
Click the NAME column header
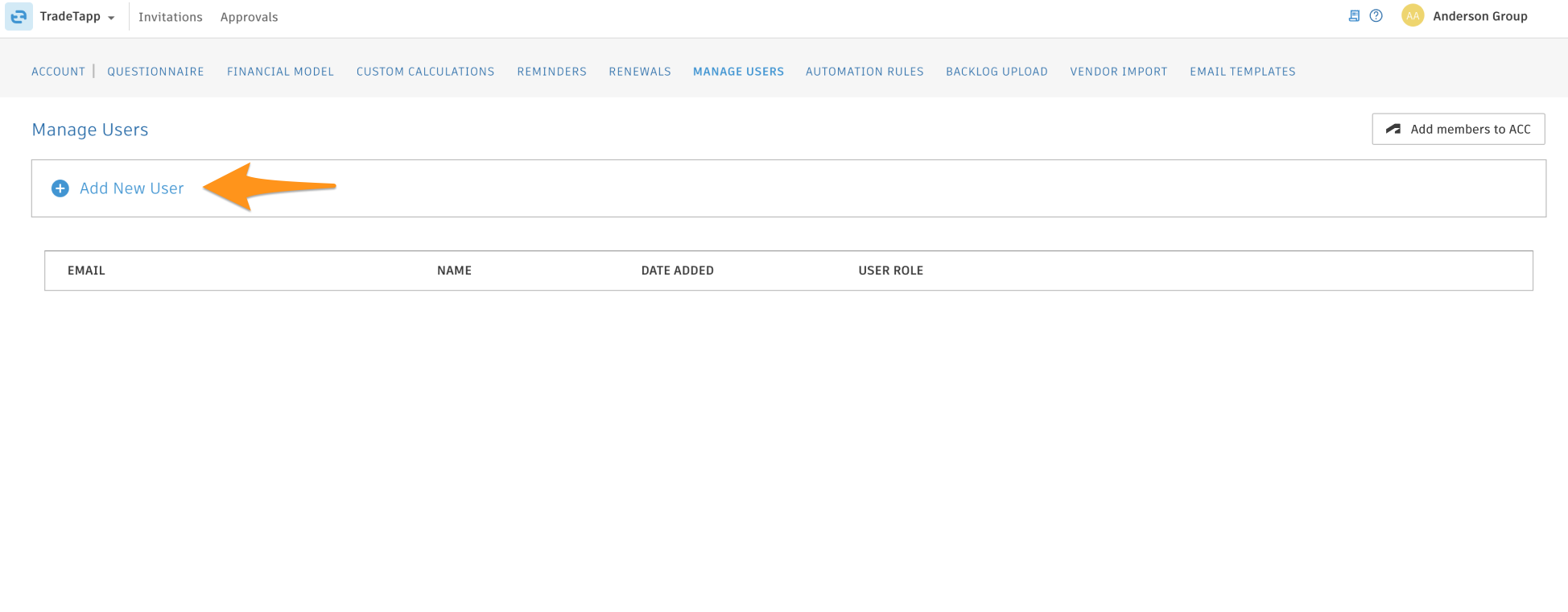(x=454, y=271)
